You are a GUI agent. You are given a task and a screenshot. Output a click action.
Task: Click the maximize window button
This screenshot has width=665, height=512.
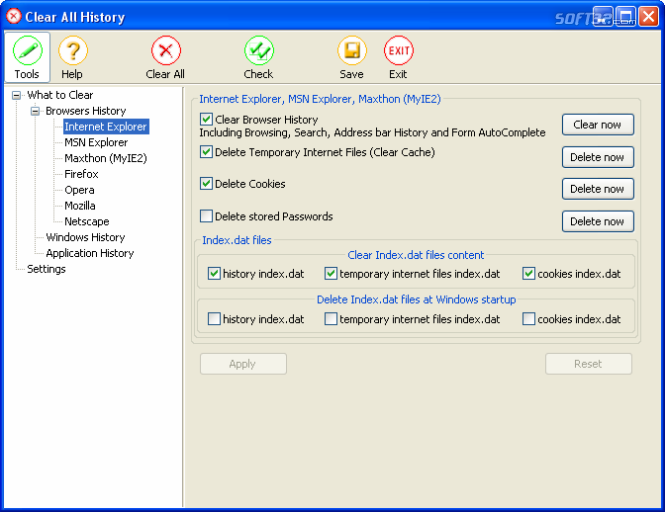[x=625, y=17]
